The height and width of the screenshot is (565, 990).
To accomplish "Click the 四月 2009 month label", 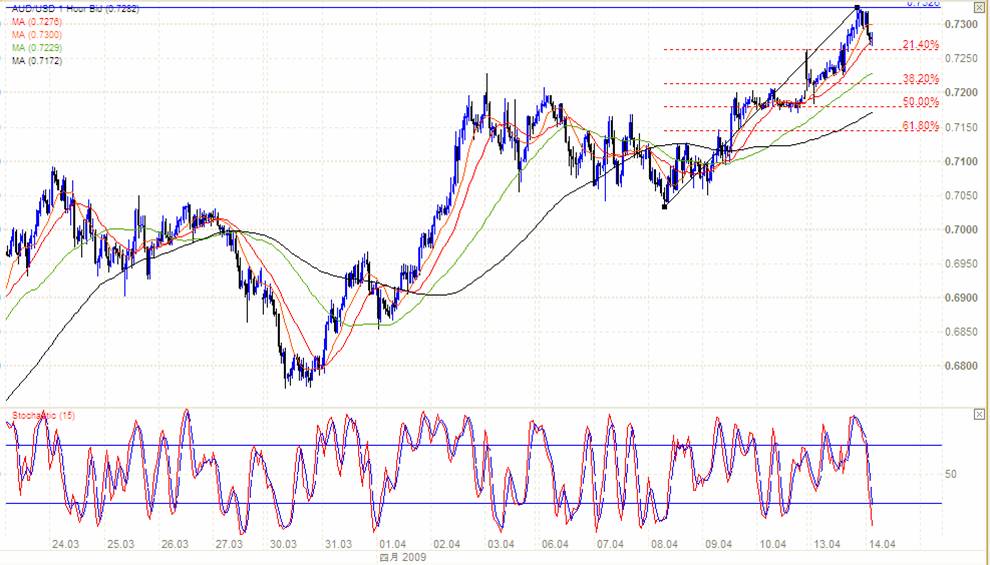I will [403, 557].
